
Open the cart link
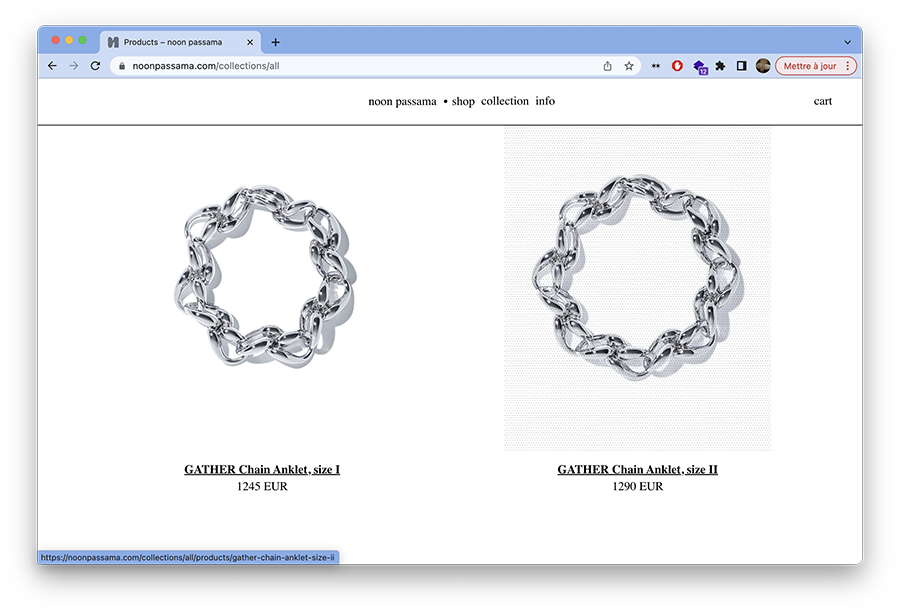pos(823,102)
